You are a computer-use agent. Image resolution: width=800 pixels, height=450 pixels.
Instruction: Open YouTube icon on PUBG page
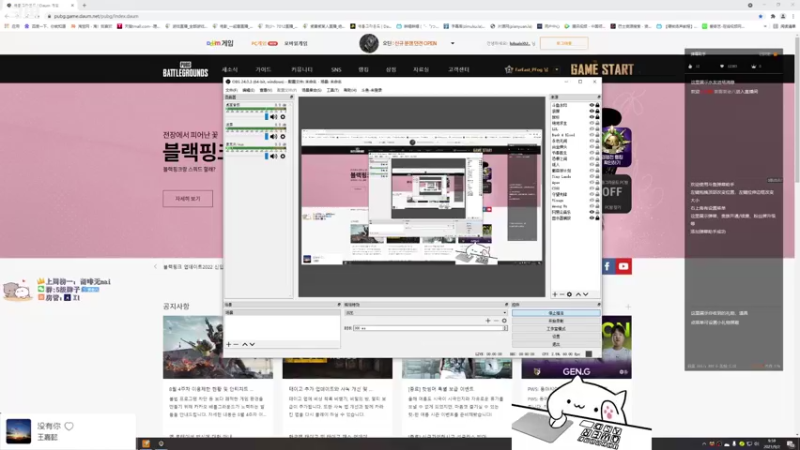[623, 266]
